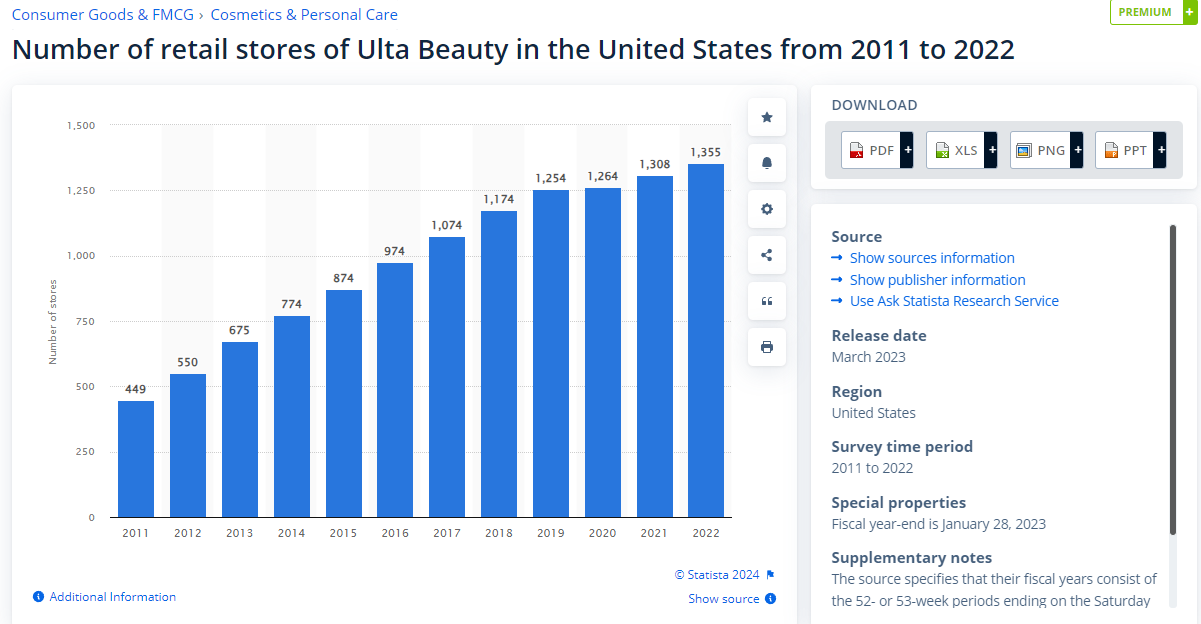Click the info panel vertical scrollbar
This screenshot has width=1201, height=624.
(x=1173, y=380)
